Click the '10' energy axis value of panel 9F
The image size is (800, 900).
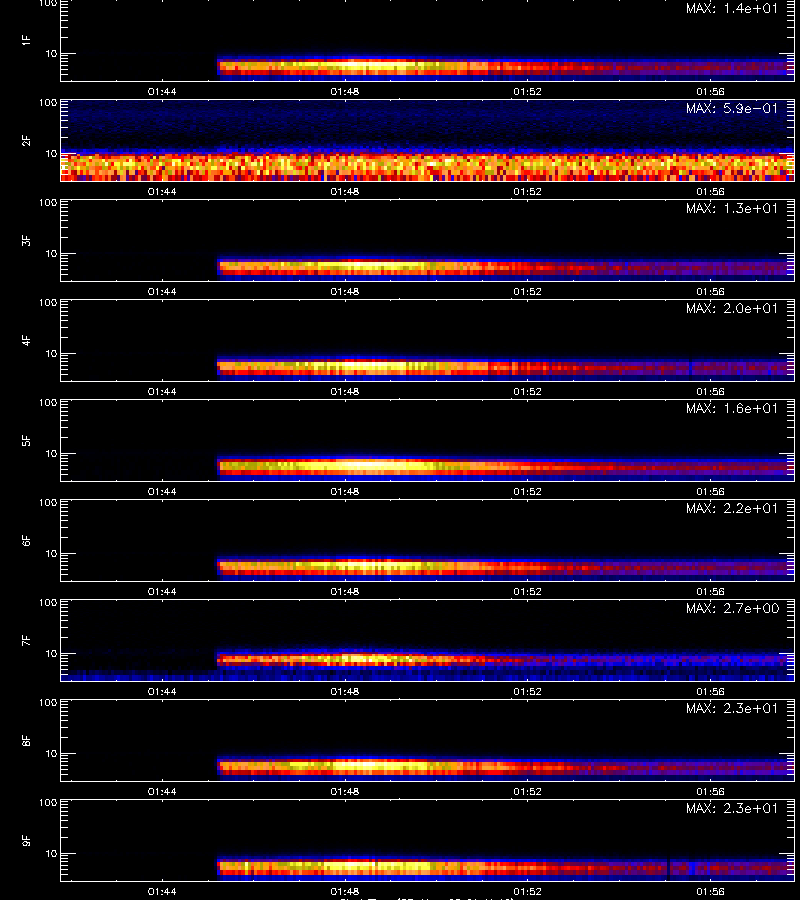[51, 854]
